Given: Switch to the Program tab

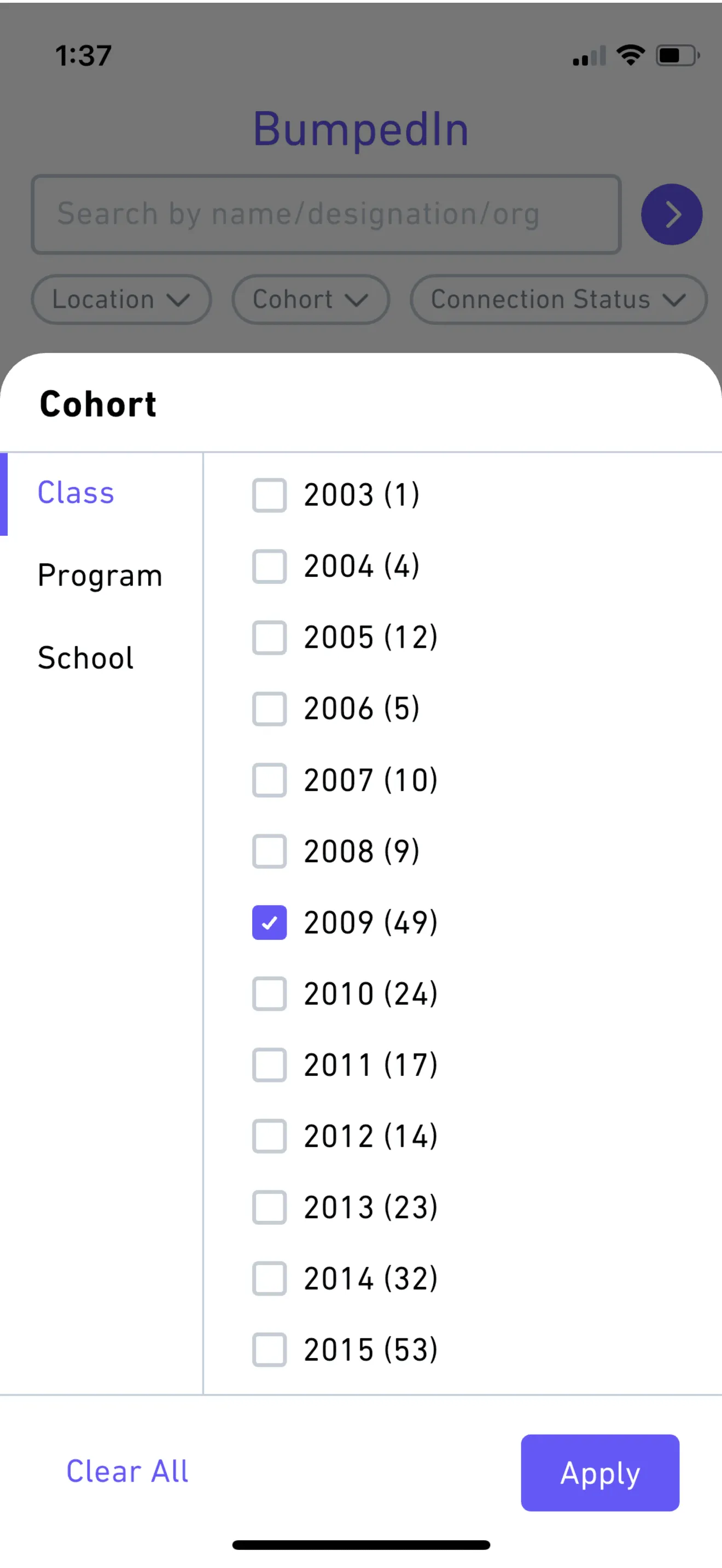Looking at the screenshot, I should [100, 575].
